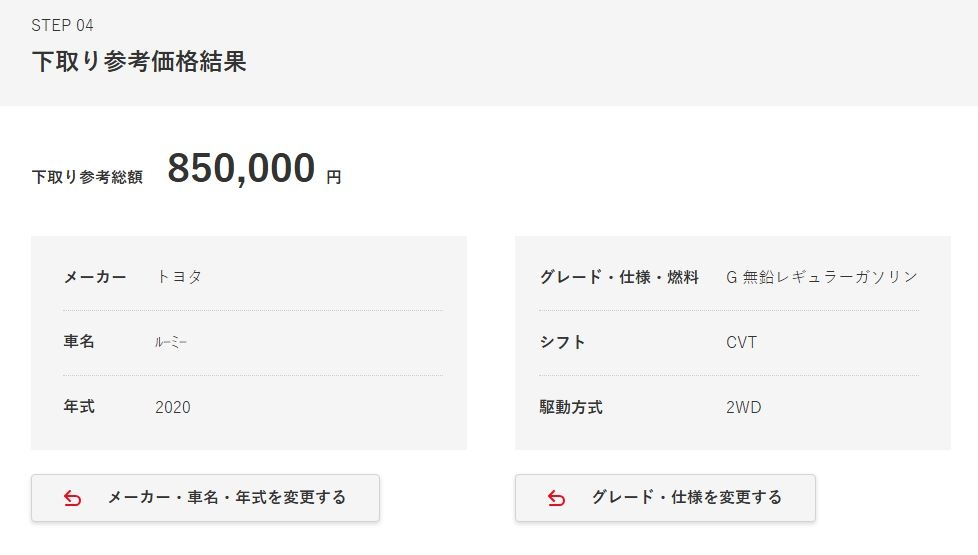Click the CVT shift value
The height and width of the screenshot is (555, 978).
pyautogui.click(x=742, y=342)
